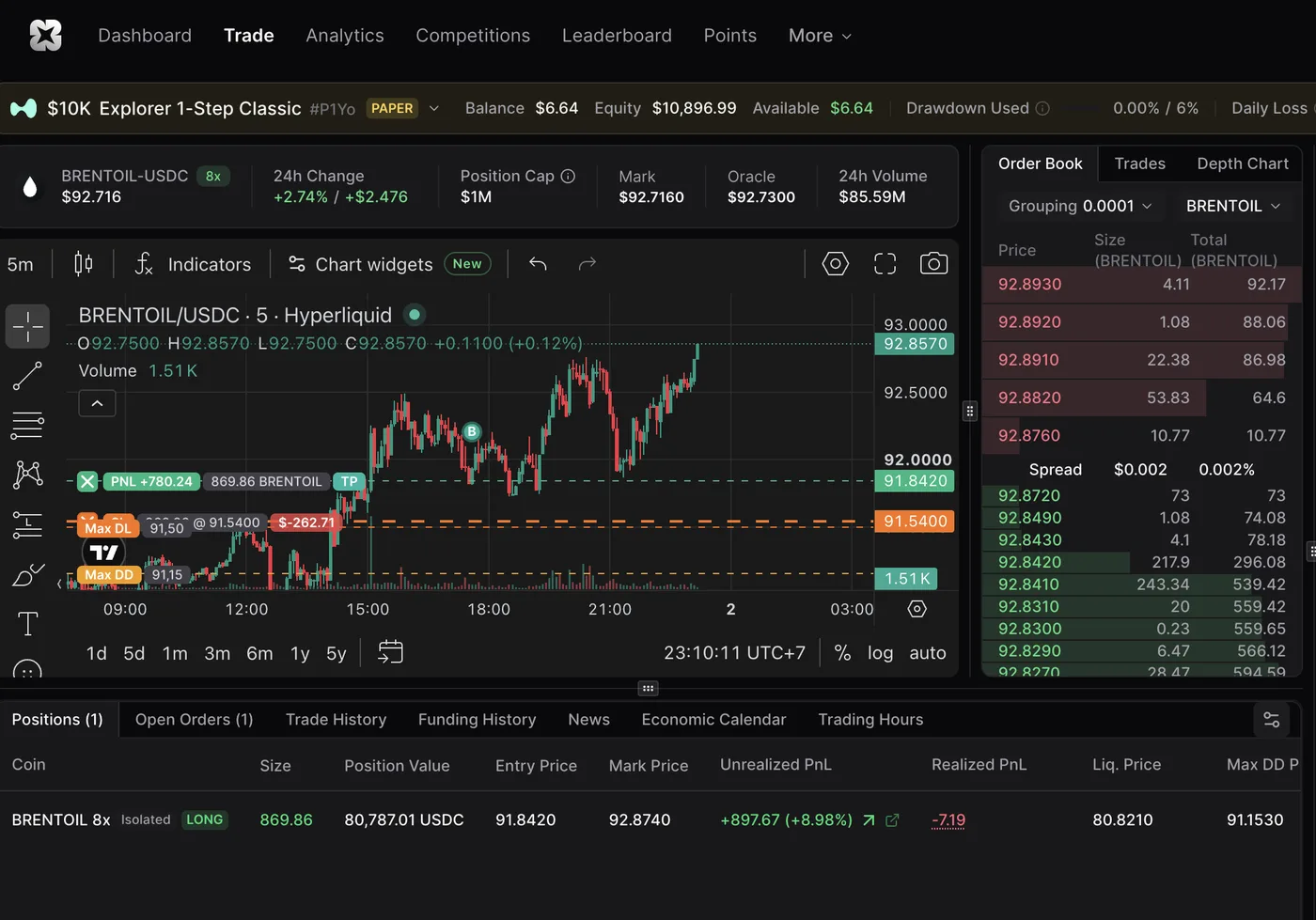1316x920 pixels.
Task: Set chart range to 1d
Action: [96, 653]
